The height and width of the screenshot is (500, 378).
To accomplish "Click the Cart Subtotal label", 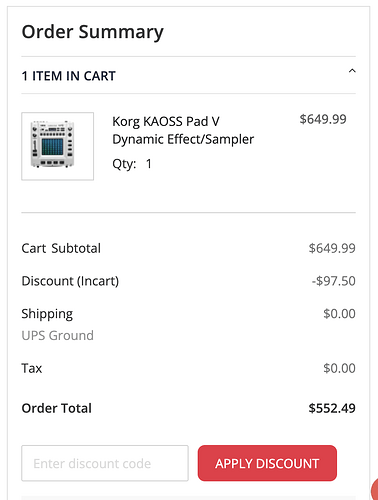I will click(61, 248).
